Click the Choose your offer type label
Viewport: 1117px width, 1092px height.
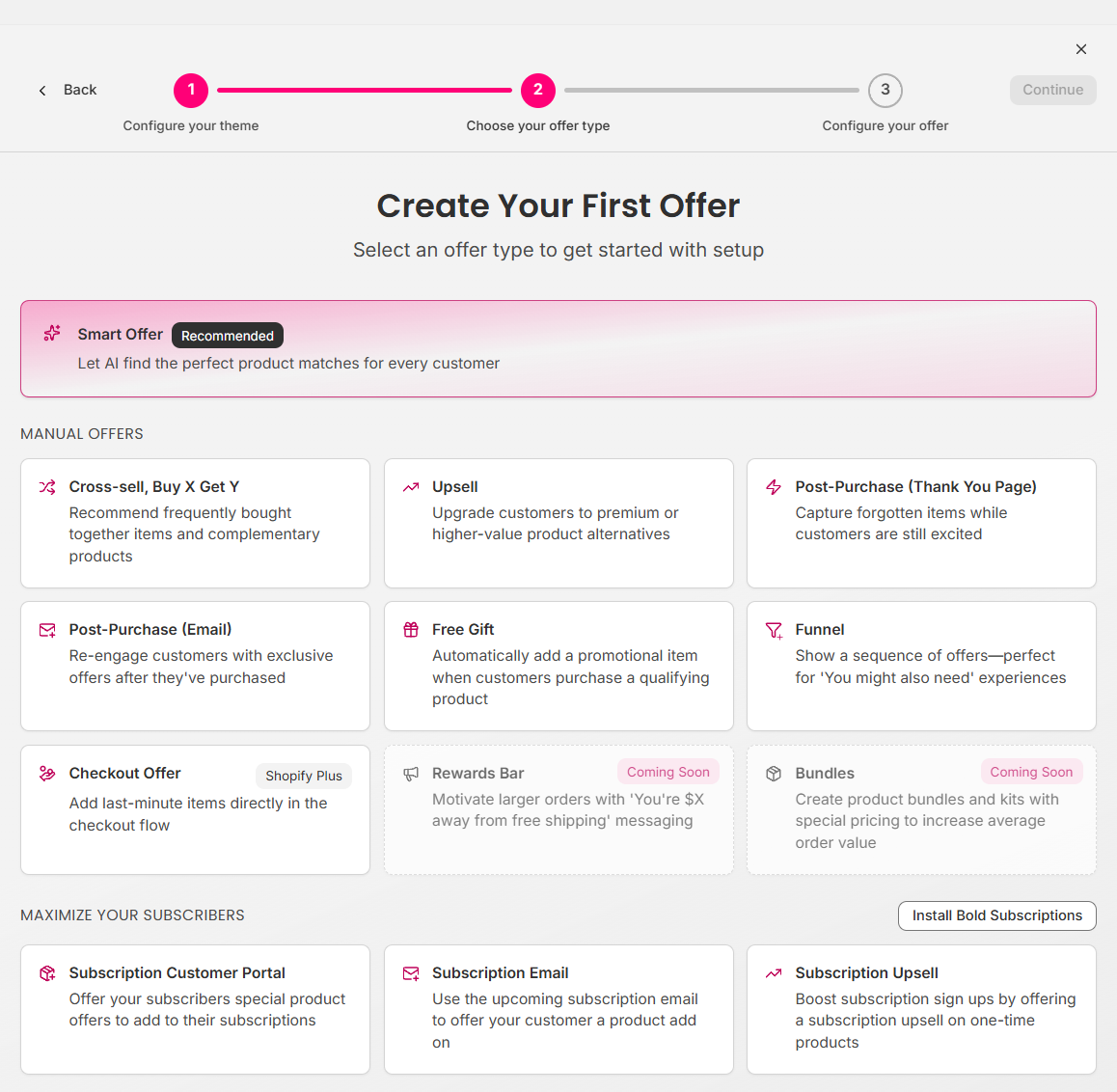coord(538,125)
